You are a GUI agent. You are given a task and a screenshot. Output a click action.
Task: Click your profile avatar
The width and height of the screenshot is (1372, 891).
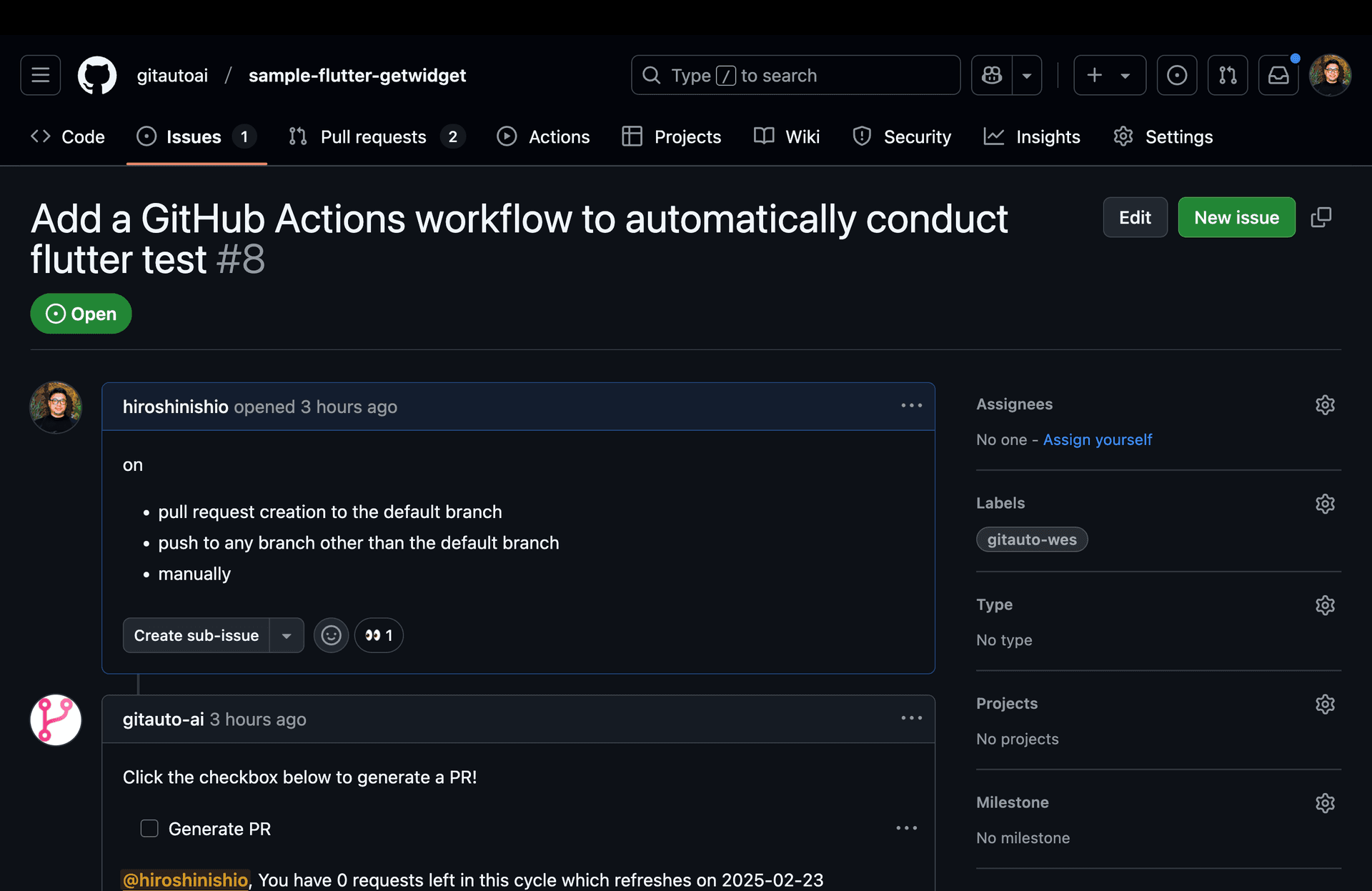(1331, 75)
